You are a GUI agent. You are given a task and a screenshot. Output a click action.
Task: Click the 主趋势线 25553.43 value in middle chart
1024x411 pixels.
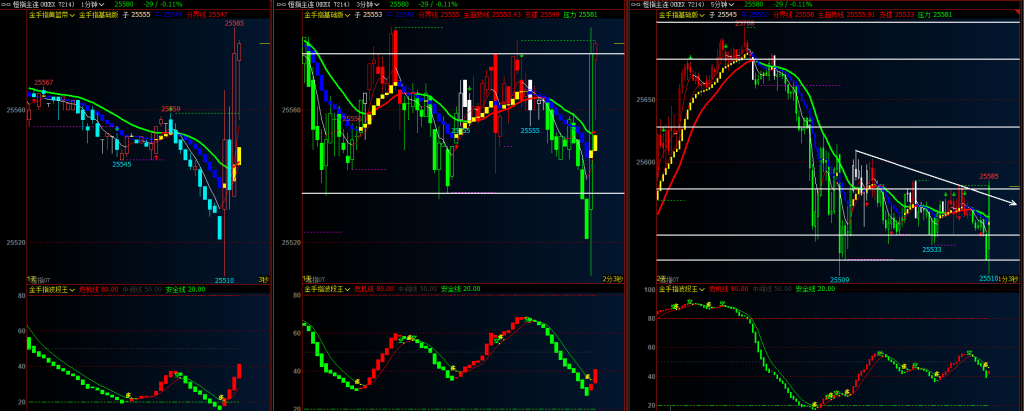click(x=492, y=14)
